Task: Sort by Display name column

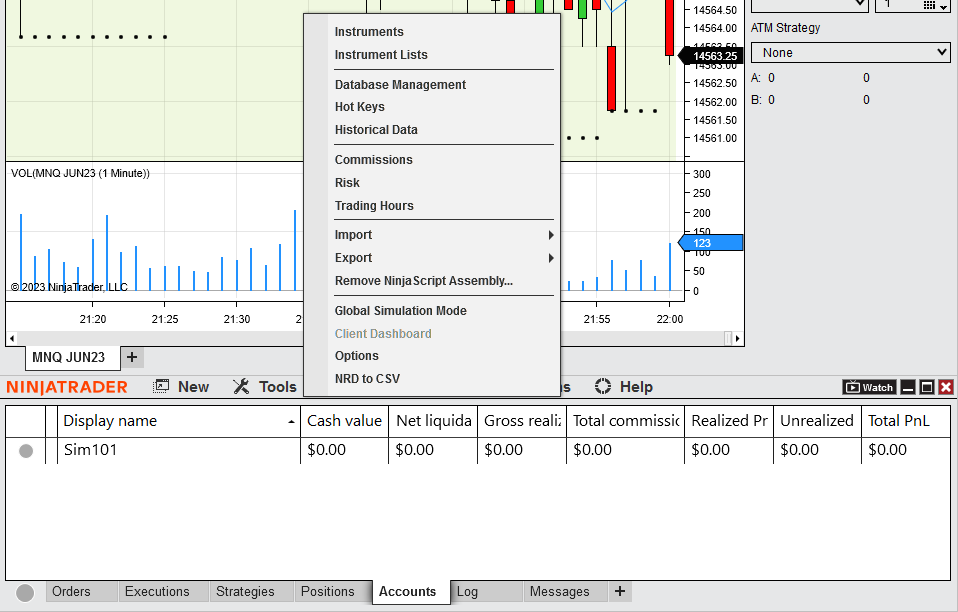Action: point(178,421)
